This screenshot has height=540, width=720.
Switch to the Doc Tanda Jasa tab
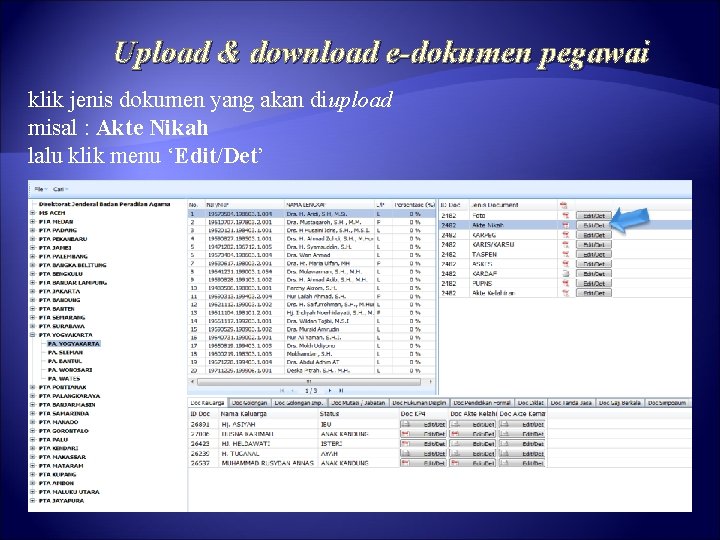[x=571, y=403]
